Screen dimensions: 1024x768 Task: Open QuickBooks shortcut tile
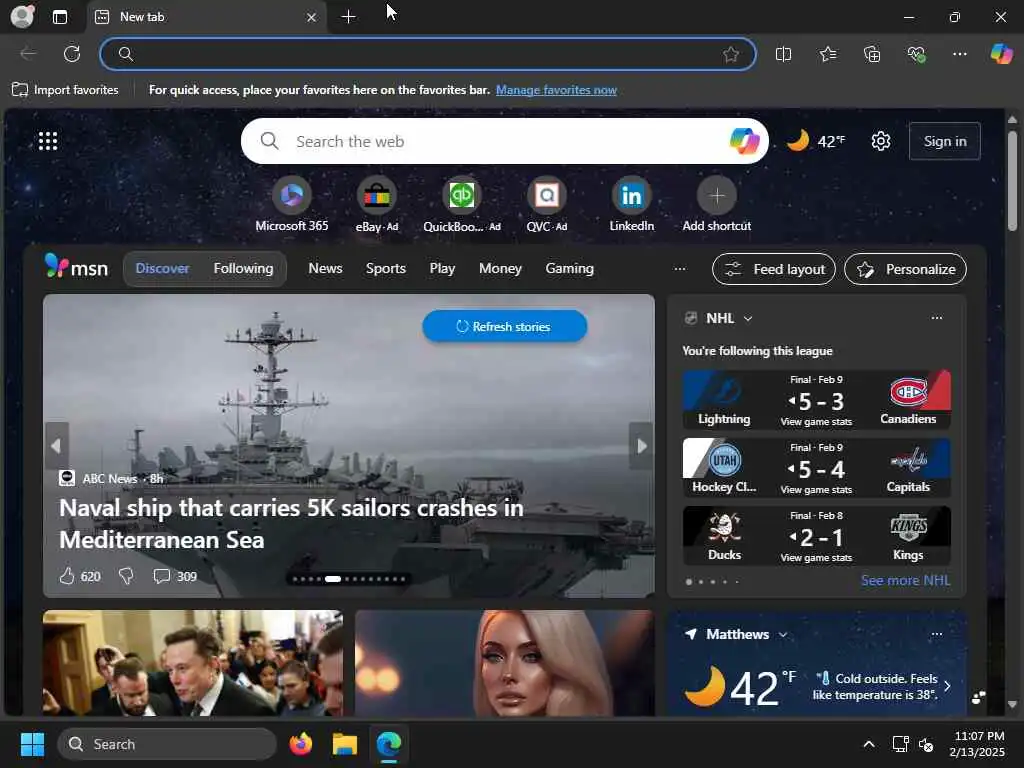(462, 204)
